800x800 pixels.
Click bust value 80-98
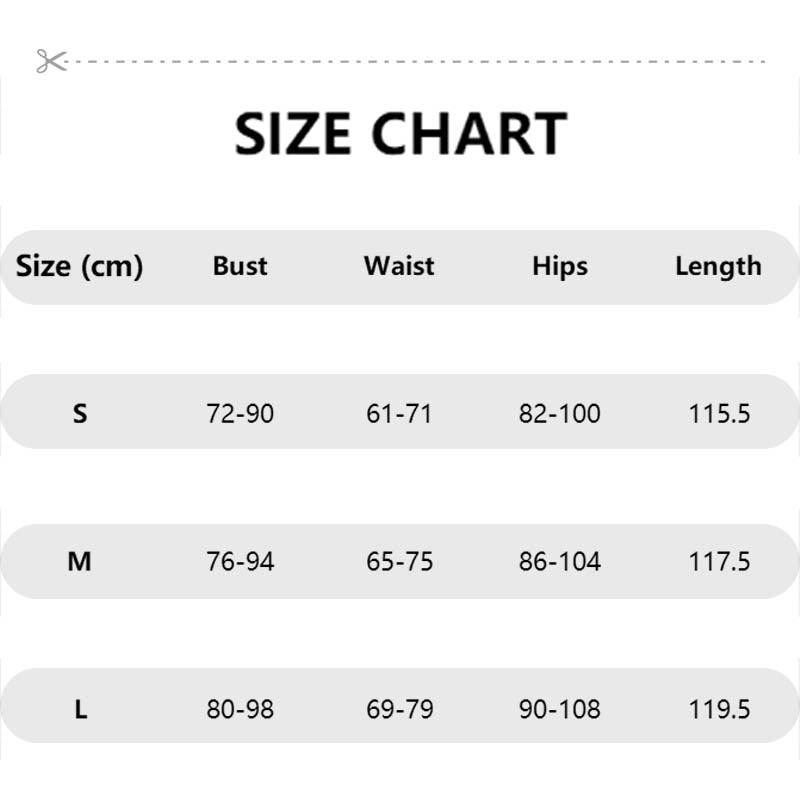[x=240, y=710]
